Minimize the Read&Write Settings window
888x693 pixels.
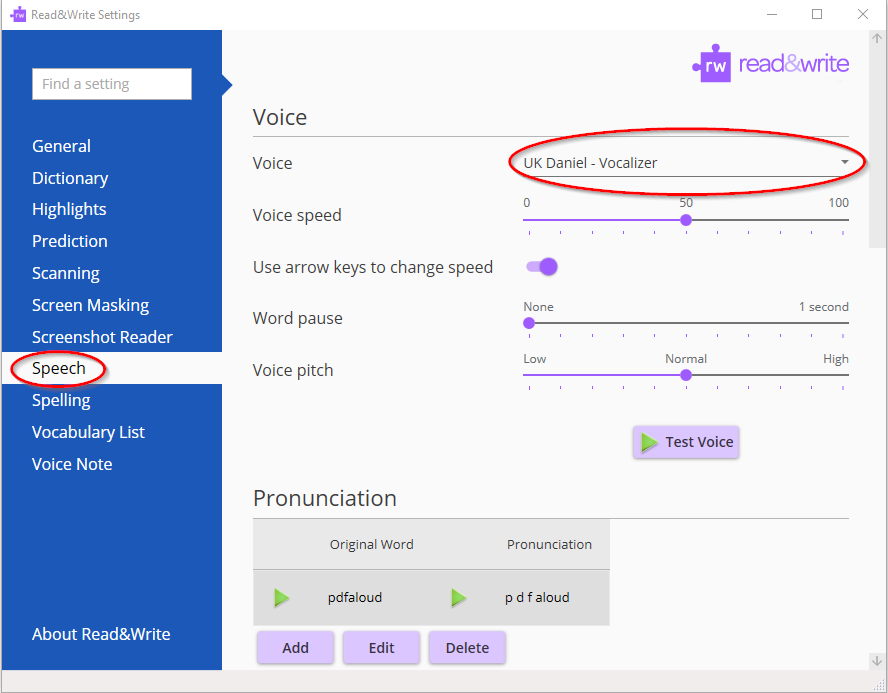coord(772,14)
